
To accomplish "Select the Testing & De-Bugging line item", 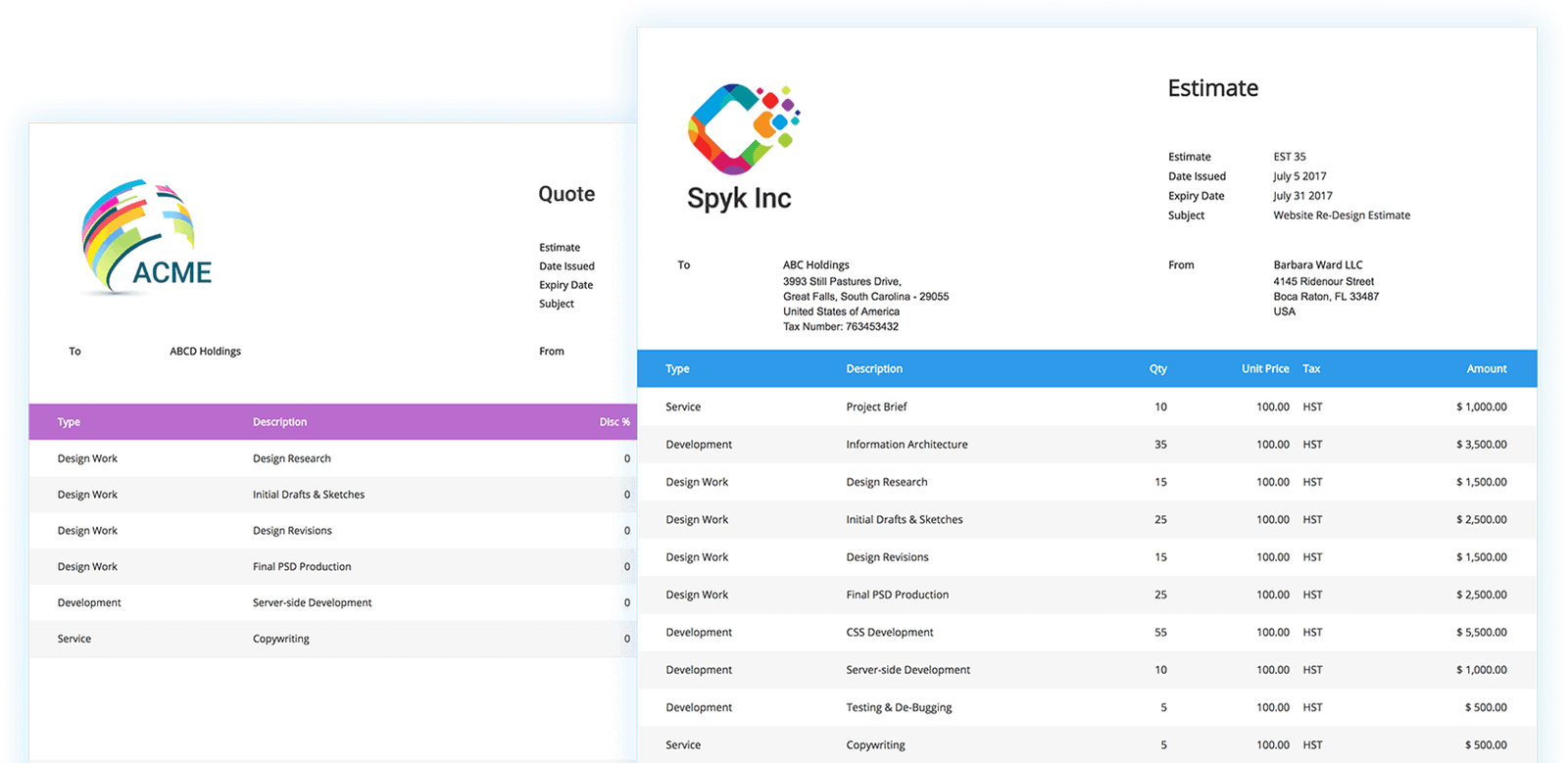I will click(899, 707).
